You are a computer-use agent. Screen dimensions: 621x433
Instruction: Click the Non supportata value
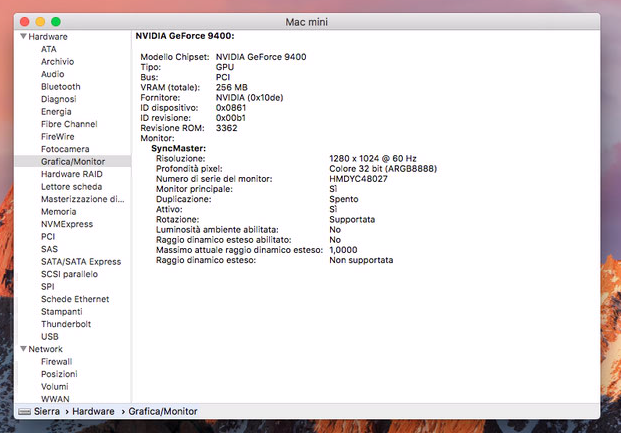click(x=361, y=260)
